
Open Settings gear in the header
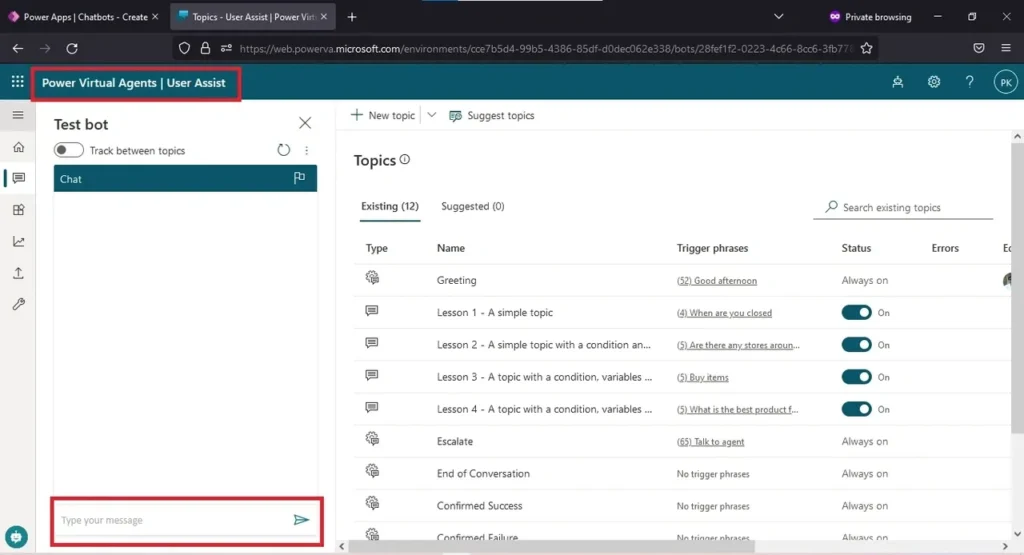click(x=934, y=82)
